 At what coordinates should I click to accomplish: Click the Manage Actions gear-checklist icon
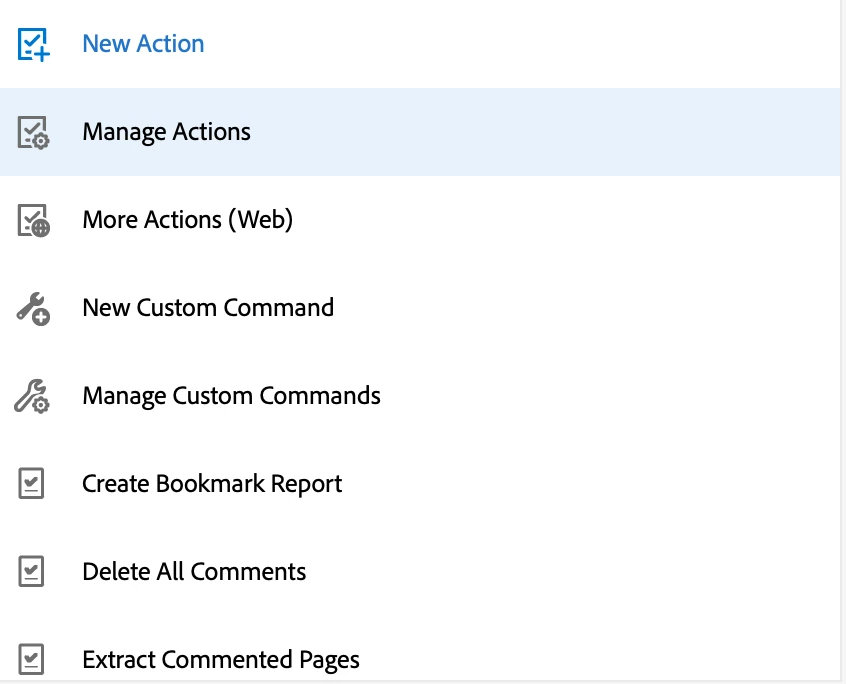tap(33, 132)
